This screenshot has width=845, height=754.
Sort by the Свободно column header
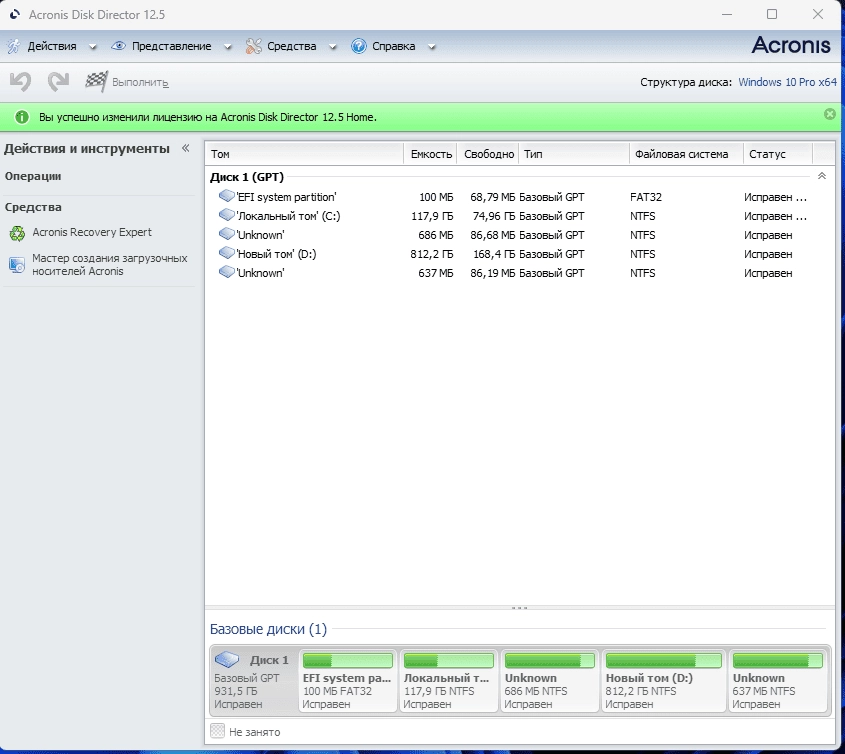click(x=488, y=154)
